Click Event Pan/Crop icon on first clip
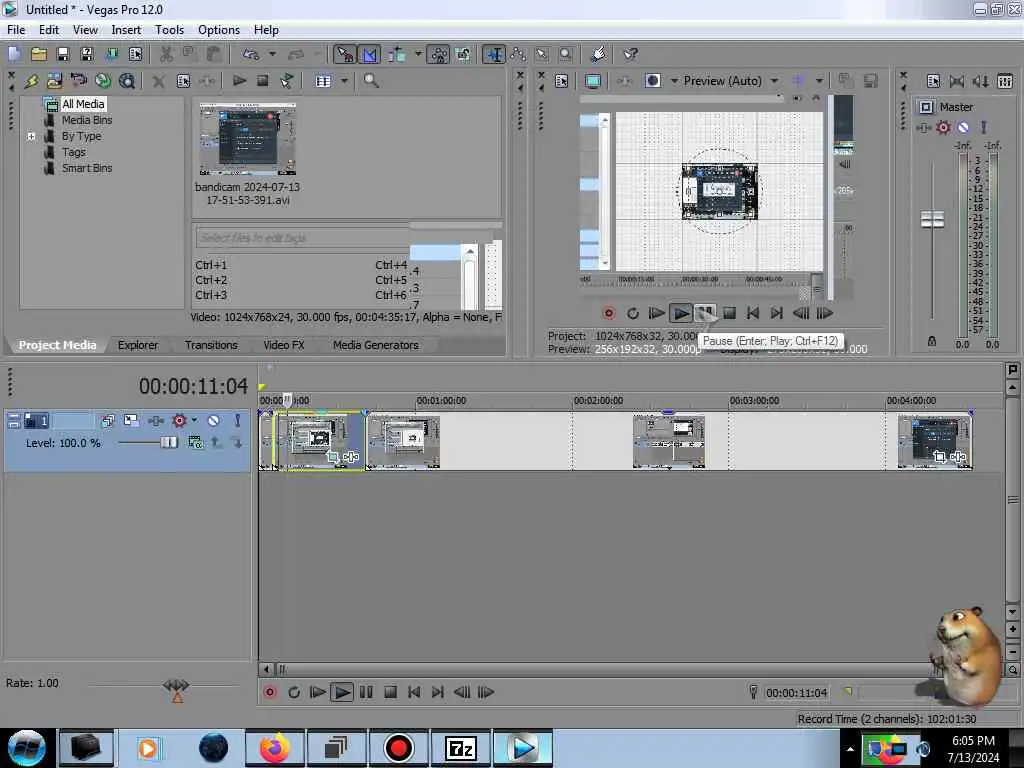 click(333, 457)
